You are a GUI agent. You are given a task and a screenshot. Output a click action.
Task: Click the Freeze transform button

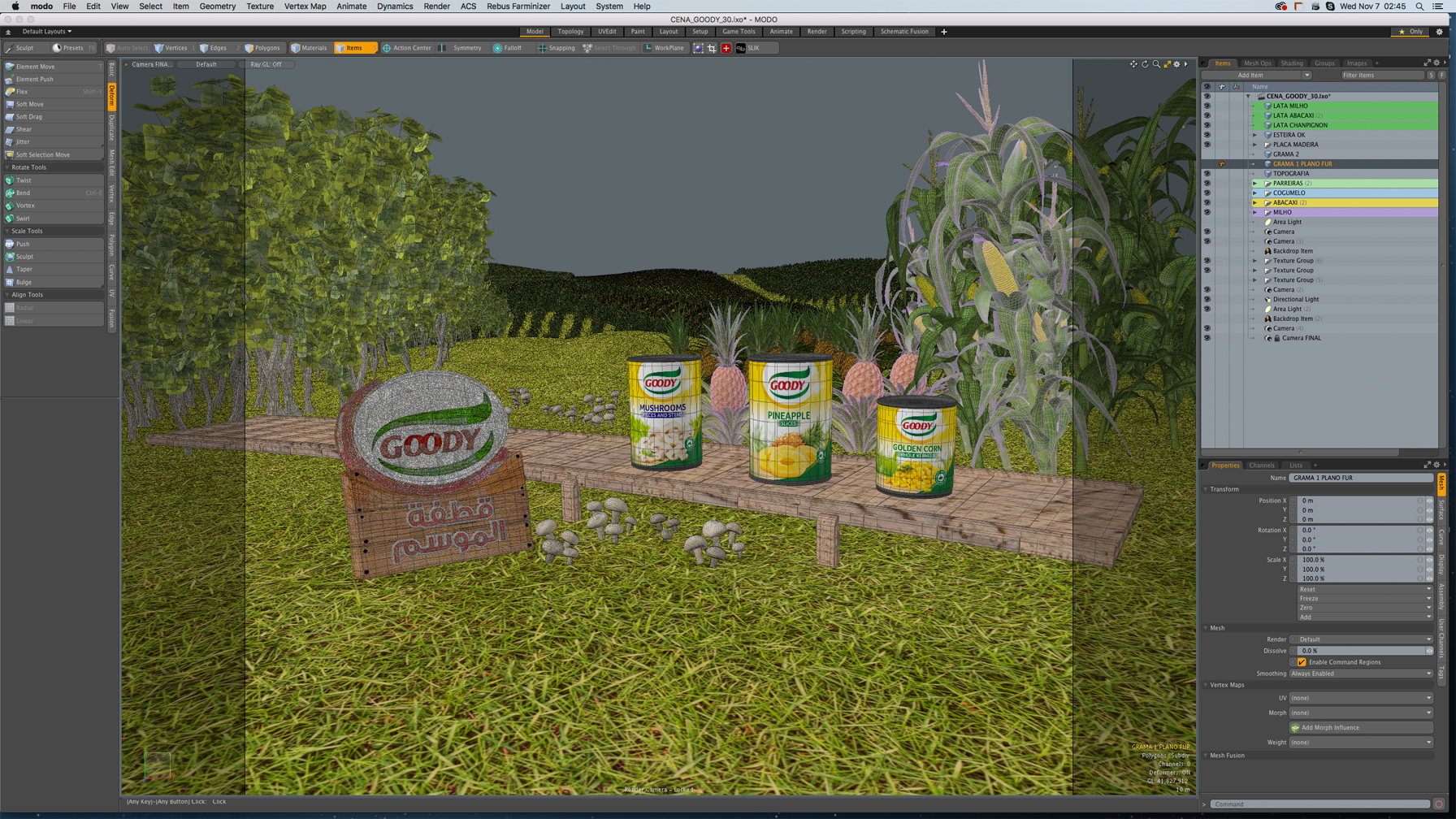pyautogui.click(x=1365, y=599)
